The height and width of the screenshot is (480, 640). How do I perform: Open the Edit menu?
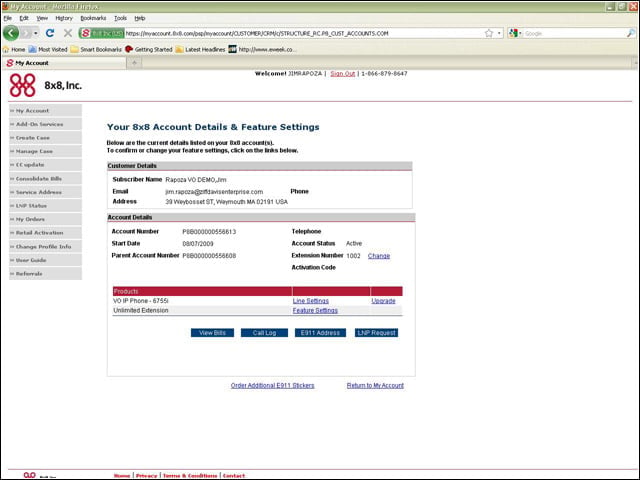click(24, 18)
